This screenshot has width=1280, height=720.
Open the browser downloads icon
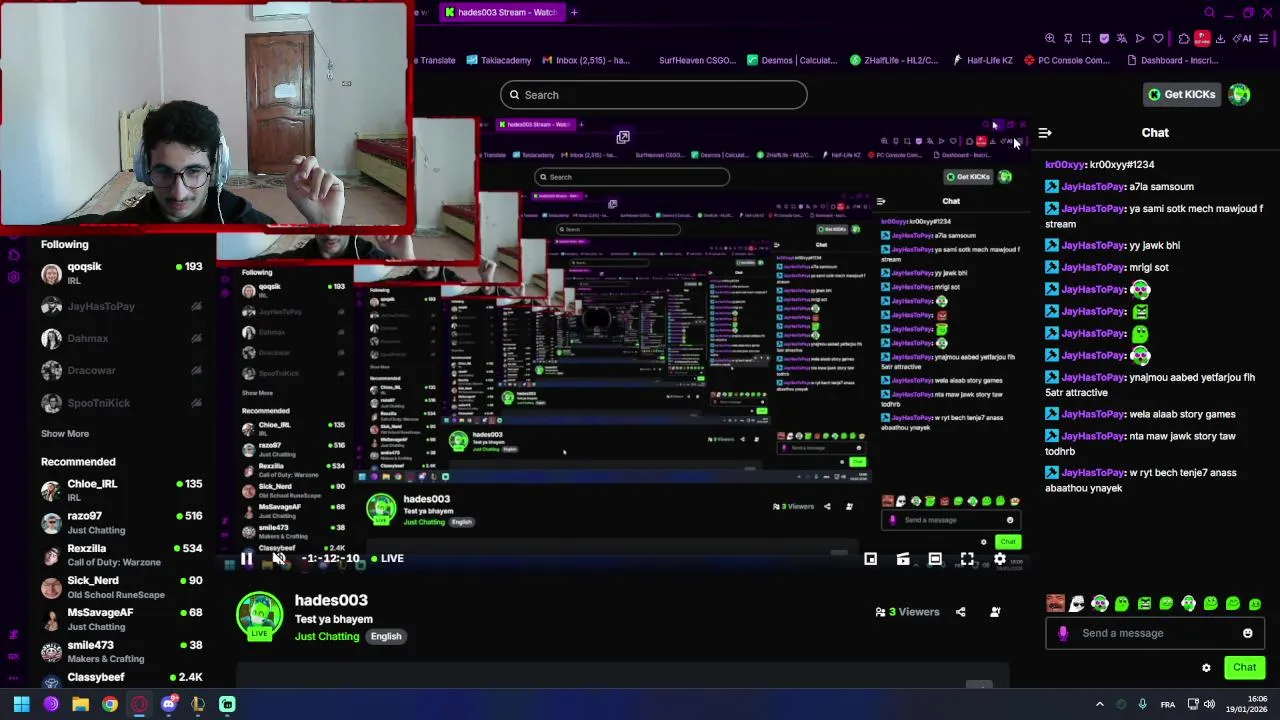click(x=1220, y=38)
